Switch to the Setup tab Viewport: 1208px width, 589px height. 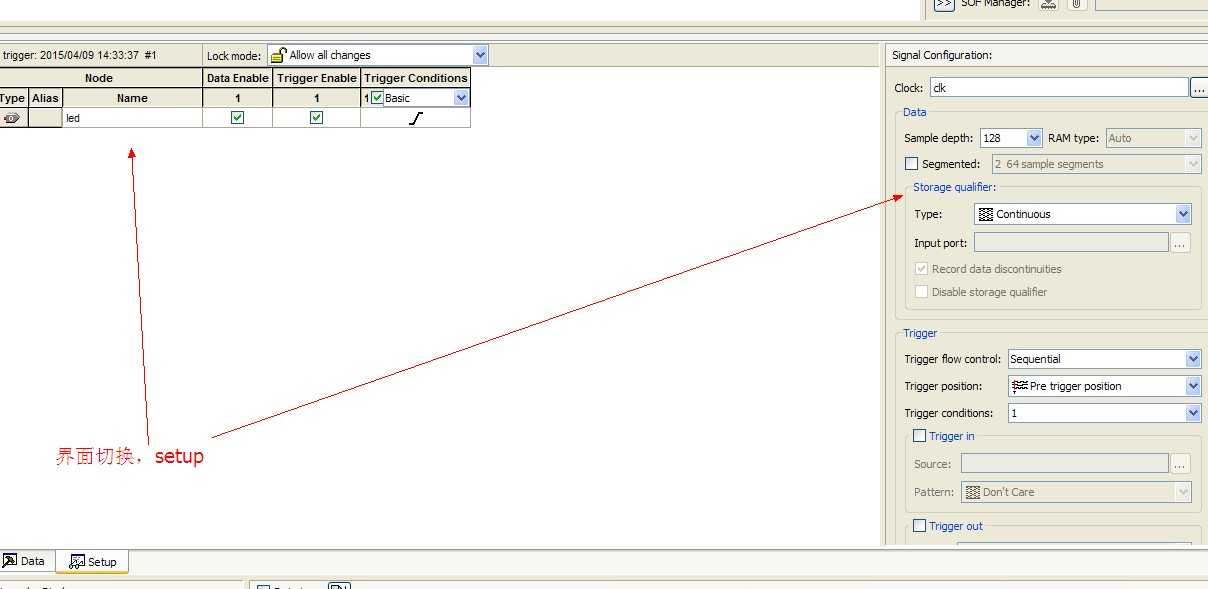(x=93, y=562)
